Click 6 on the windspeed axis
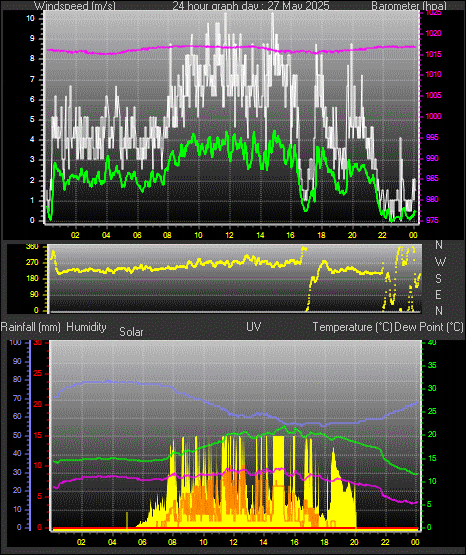The image size is (466, 555). (32, 99)
